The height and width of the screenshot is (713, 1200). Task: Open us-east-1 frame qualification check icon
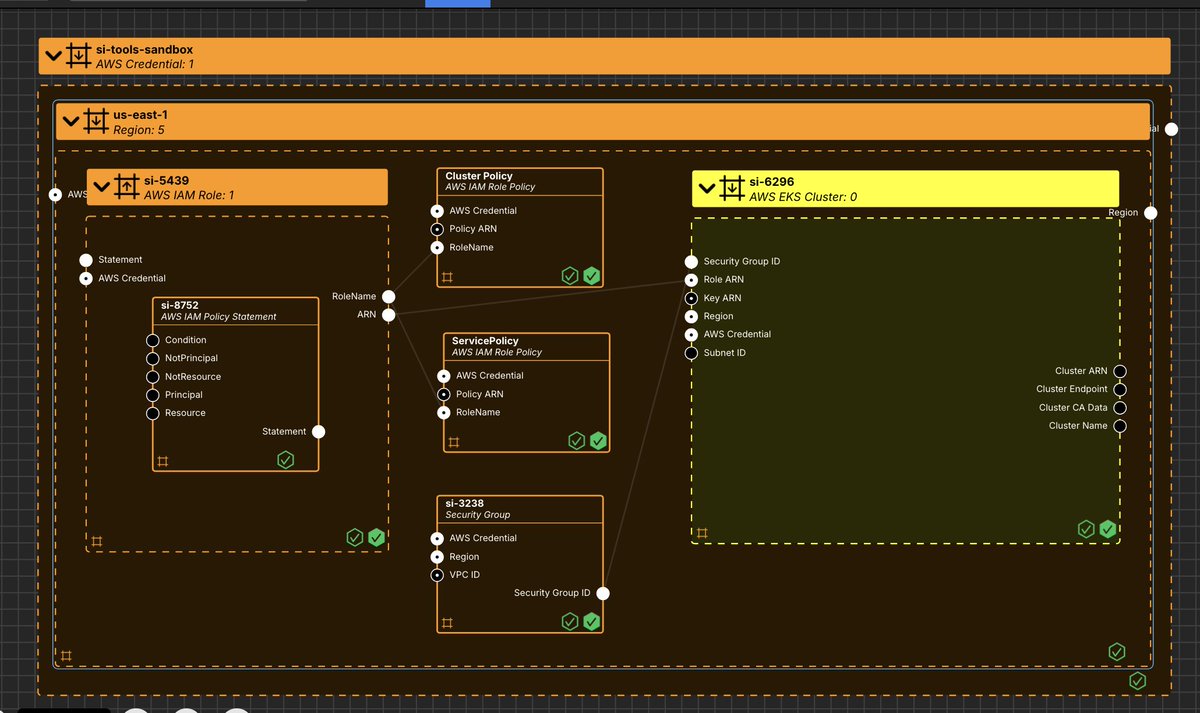point(1117,652)
